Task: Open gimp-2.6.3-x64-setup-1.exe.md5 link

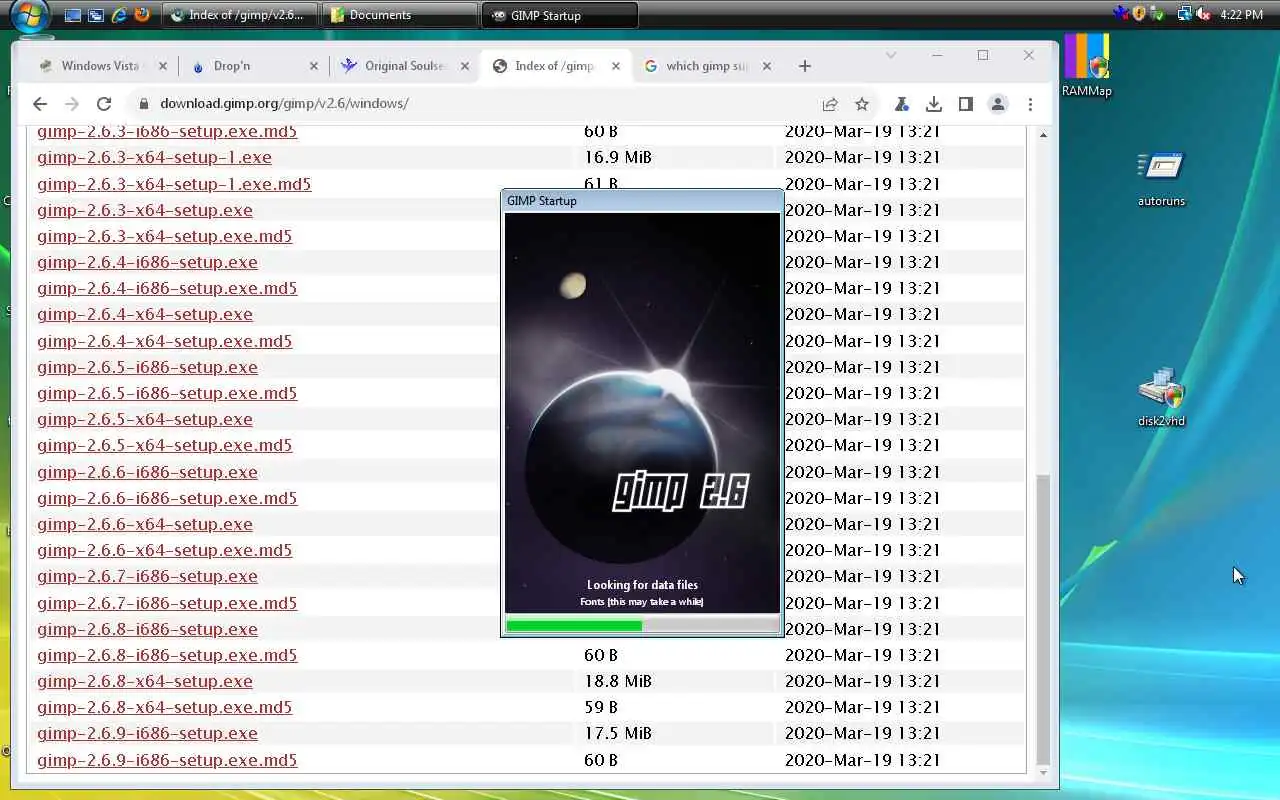Action: point(174,184)
